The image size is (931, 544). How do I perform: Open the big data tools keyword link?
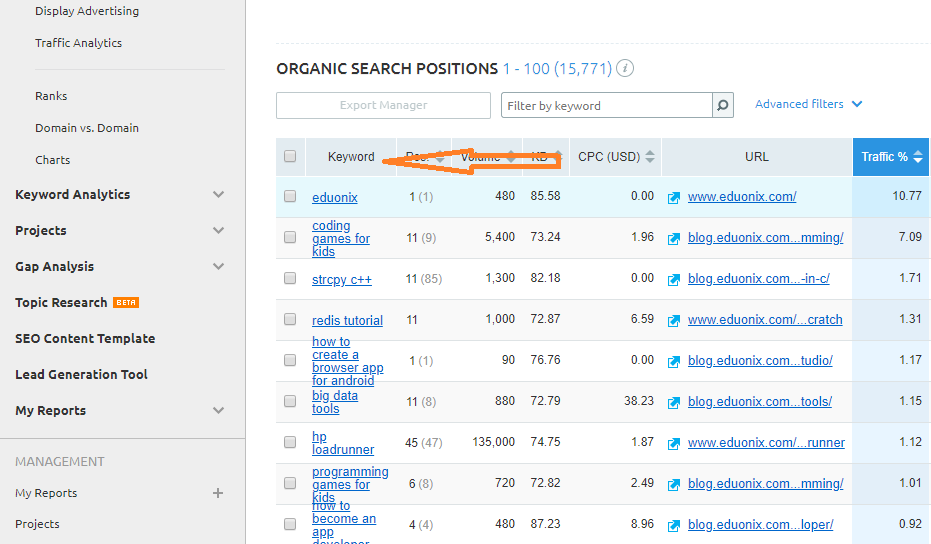click(x=335, y=402)
